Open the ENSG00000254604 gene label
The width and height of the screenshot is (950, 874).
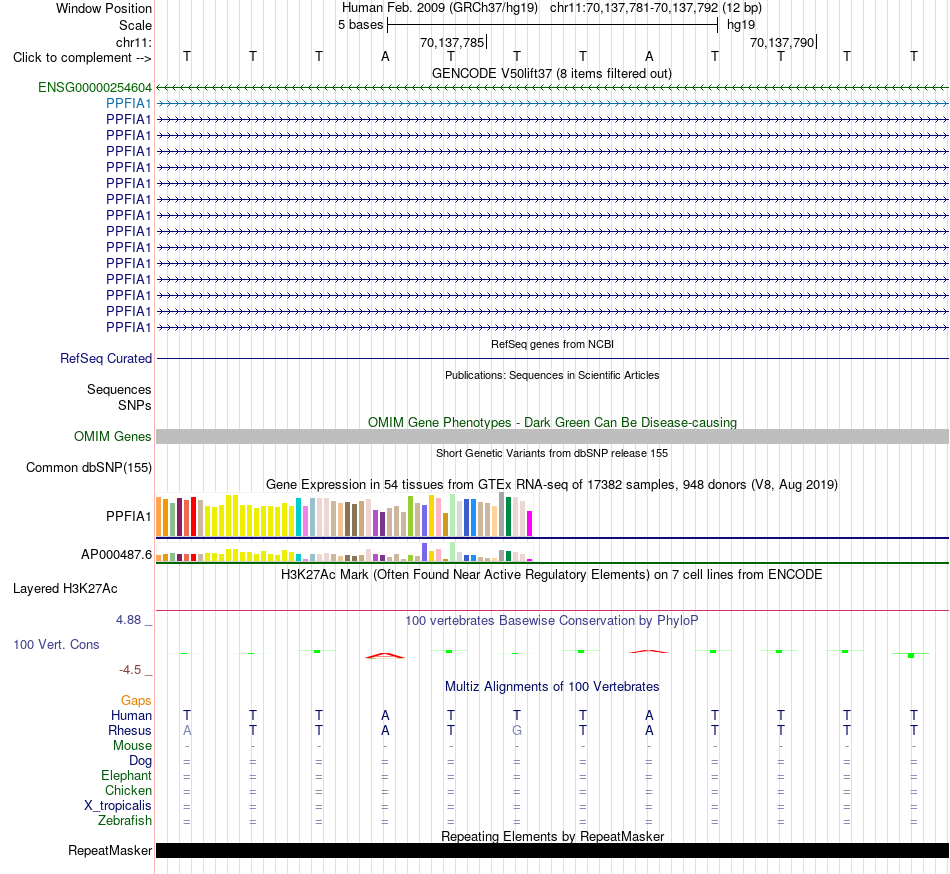point(95,87)
